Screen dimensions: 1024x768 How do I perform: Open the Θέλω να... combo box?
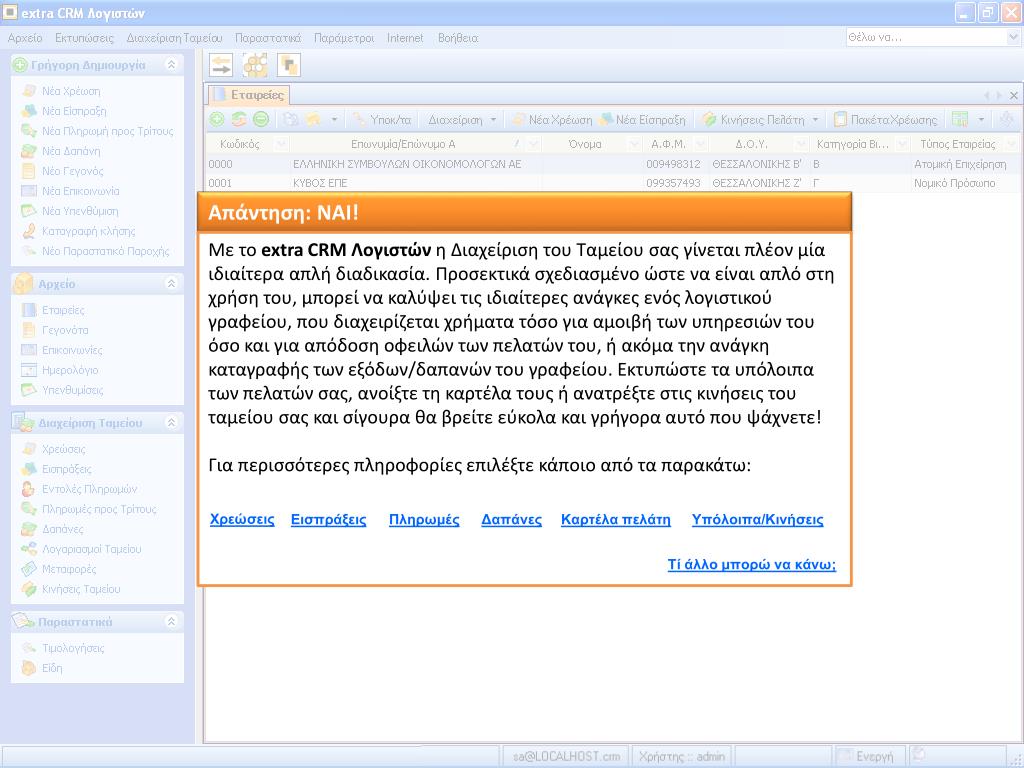(x=1013, y=38)
